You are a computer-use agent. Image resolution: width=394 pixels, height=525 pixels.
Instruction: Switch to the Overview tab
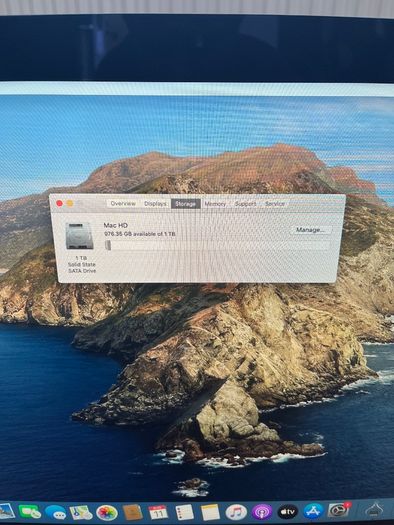click(123, 204)
